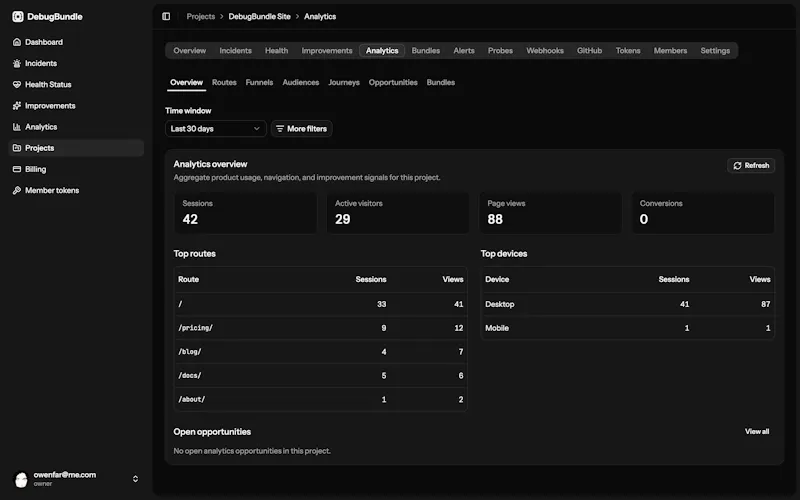
Task: Click the root "/" route row
Action: click(x=320, y=304)
